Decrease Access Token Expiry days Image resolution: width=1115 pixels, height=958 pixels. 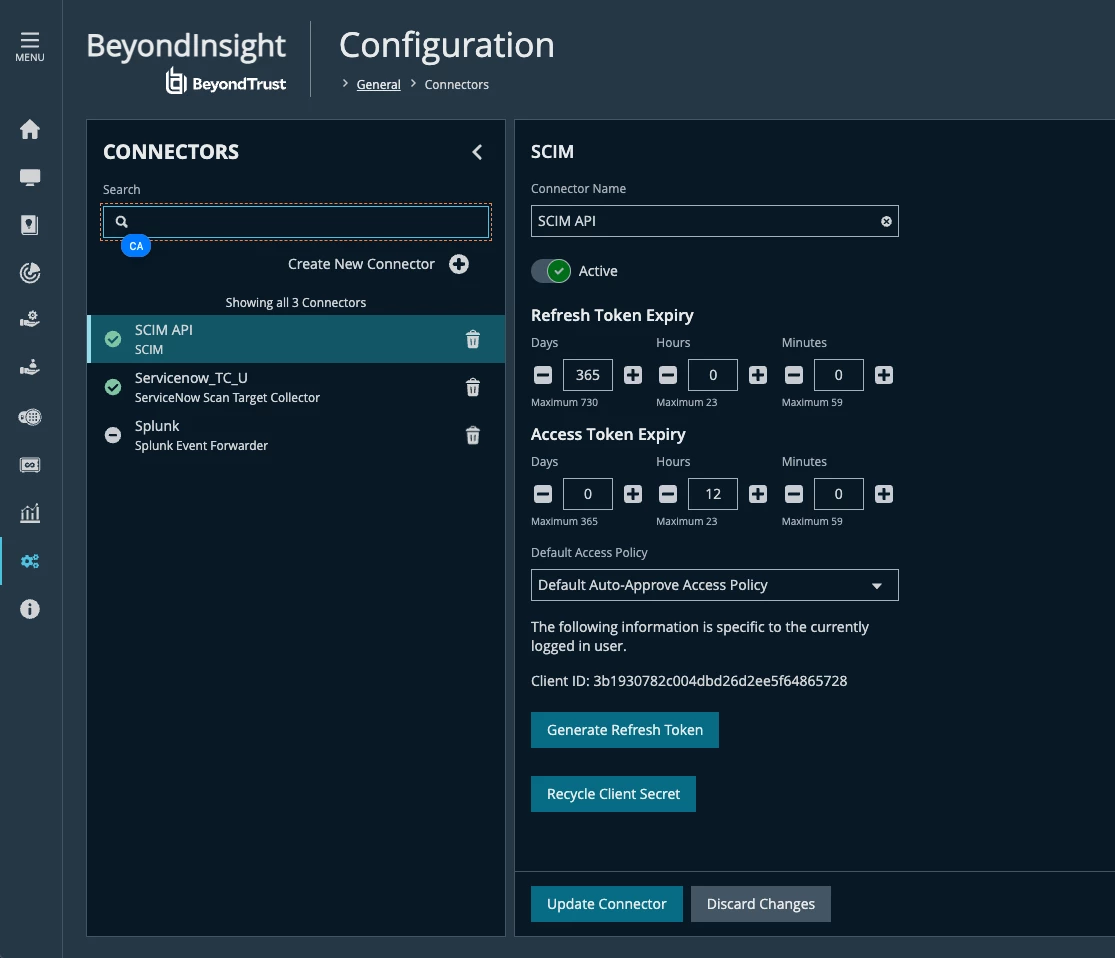543,494
